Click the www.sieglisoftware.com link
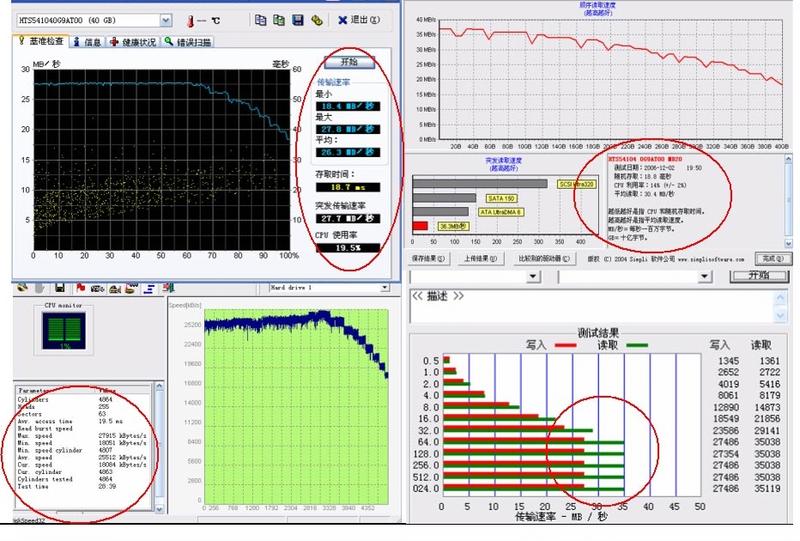Image resolution: width=800 pixels, height=541 pixels. click(711, 259)
